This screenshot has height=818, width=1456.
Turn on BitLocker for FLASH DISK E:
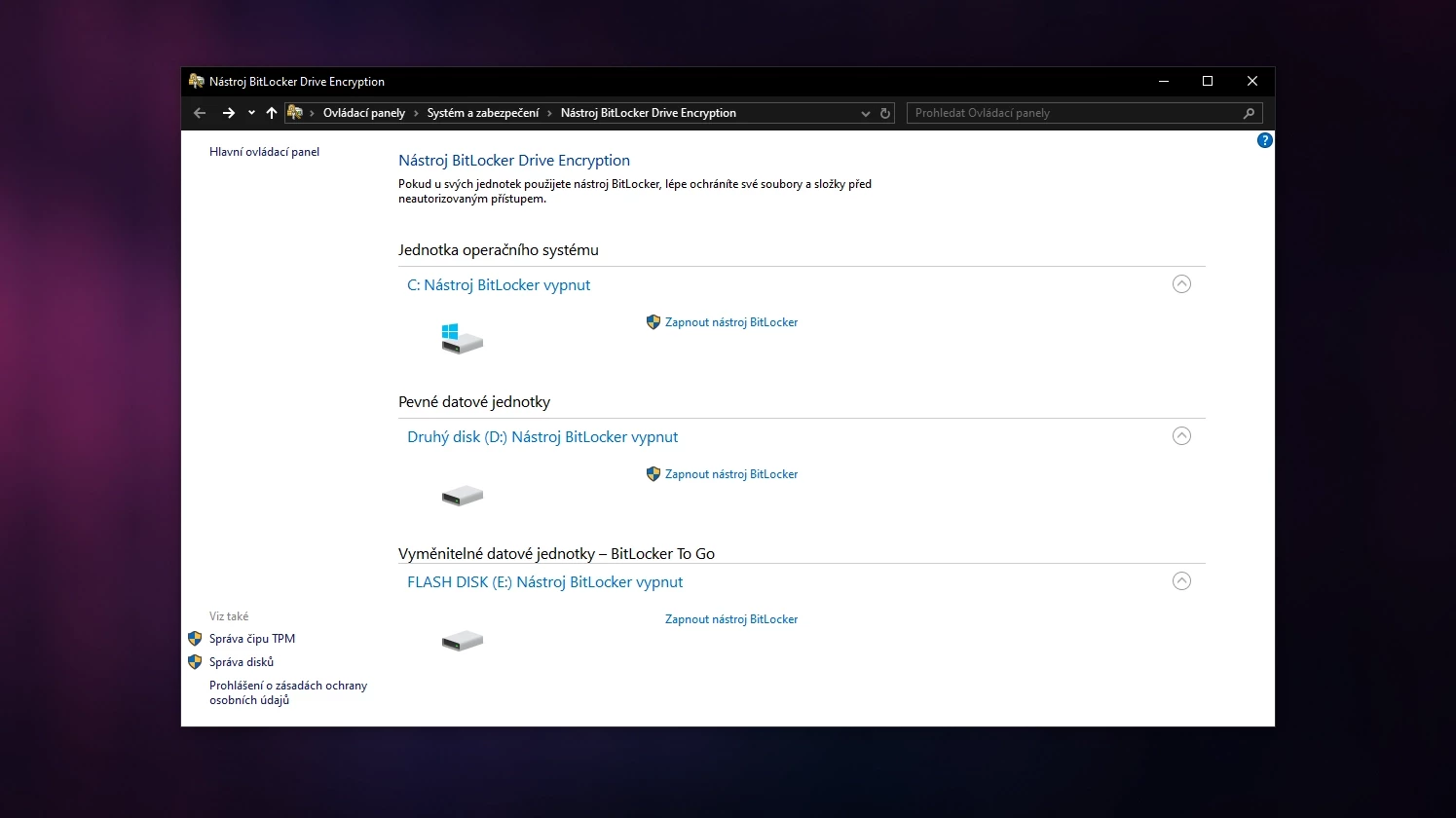point(731,619)
